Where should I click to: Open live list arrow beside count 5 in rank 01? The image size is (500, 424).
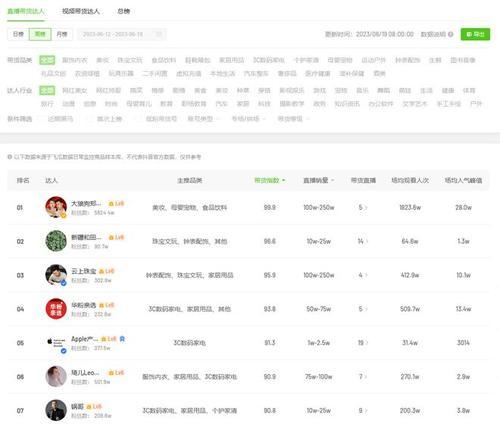pos(366,207)
